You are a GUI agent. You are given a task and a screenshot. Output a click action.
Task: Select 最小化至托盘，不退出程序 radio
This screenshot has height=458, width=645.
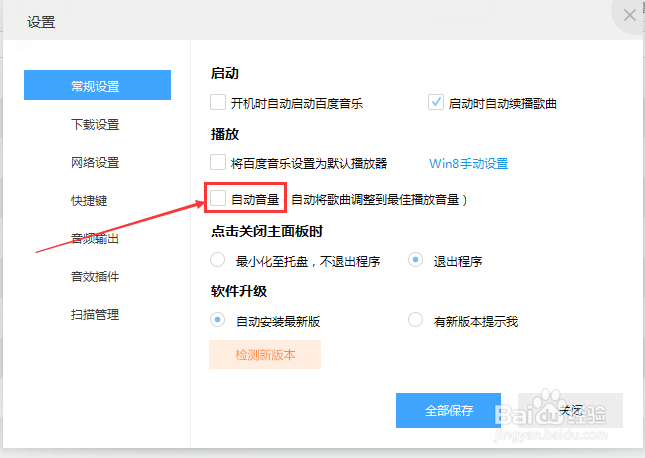pyautogui.click(x=217, y=260)
